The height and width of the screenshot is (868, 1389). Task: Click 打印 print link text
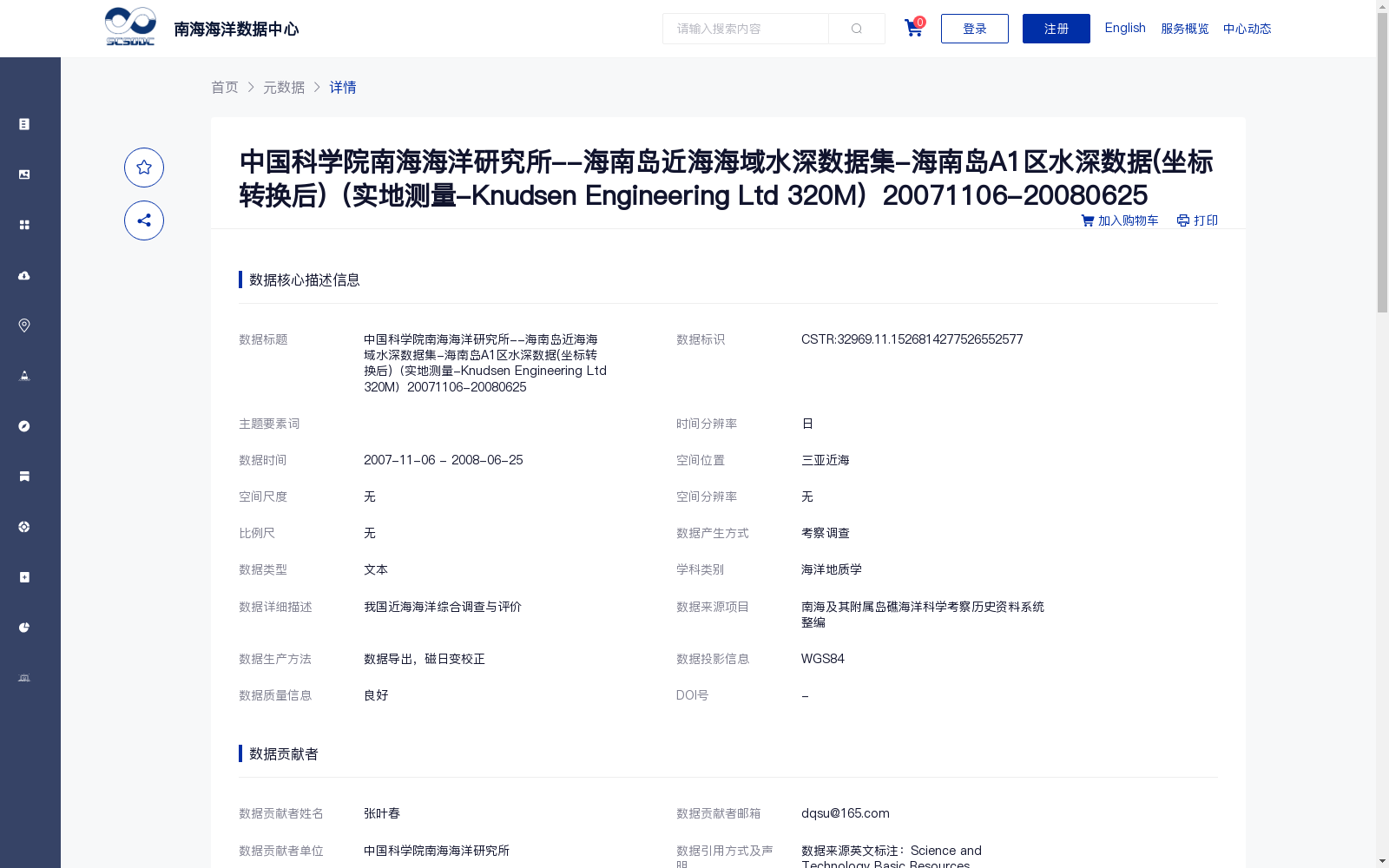click(x=1206, y=220)
